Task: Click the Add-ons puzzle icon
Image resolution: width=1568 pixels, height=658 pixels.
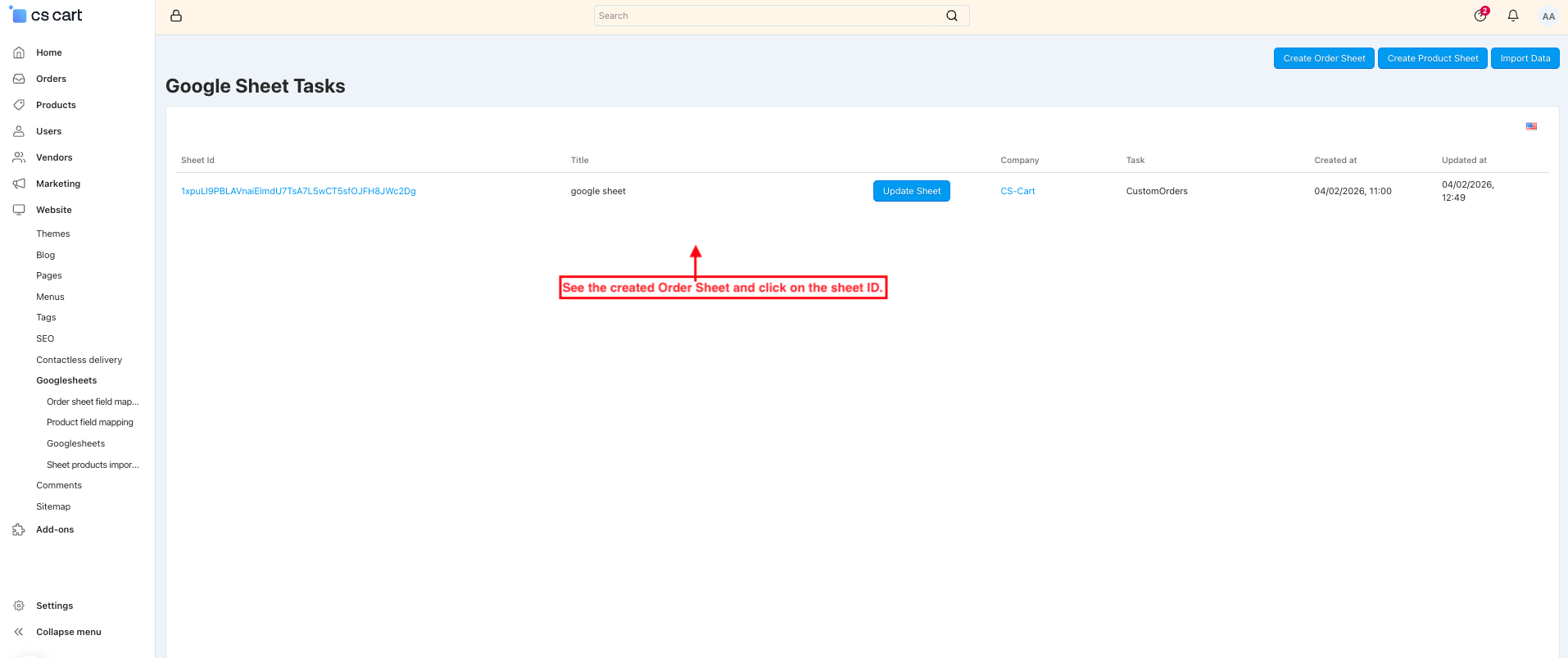Action: [x=19, y=529]
